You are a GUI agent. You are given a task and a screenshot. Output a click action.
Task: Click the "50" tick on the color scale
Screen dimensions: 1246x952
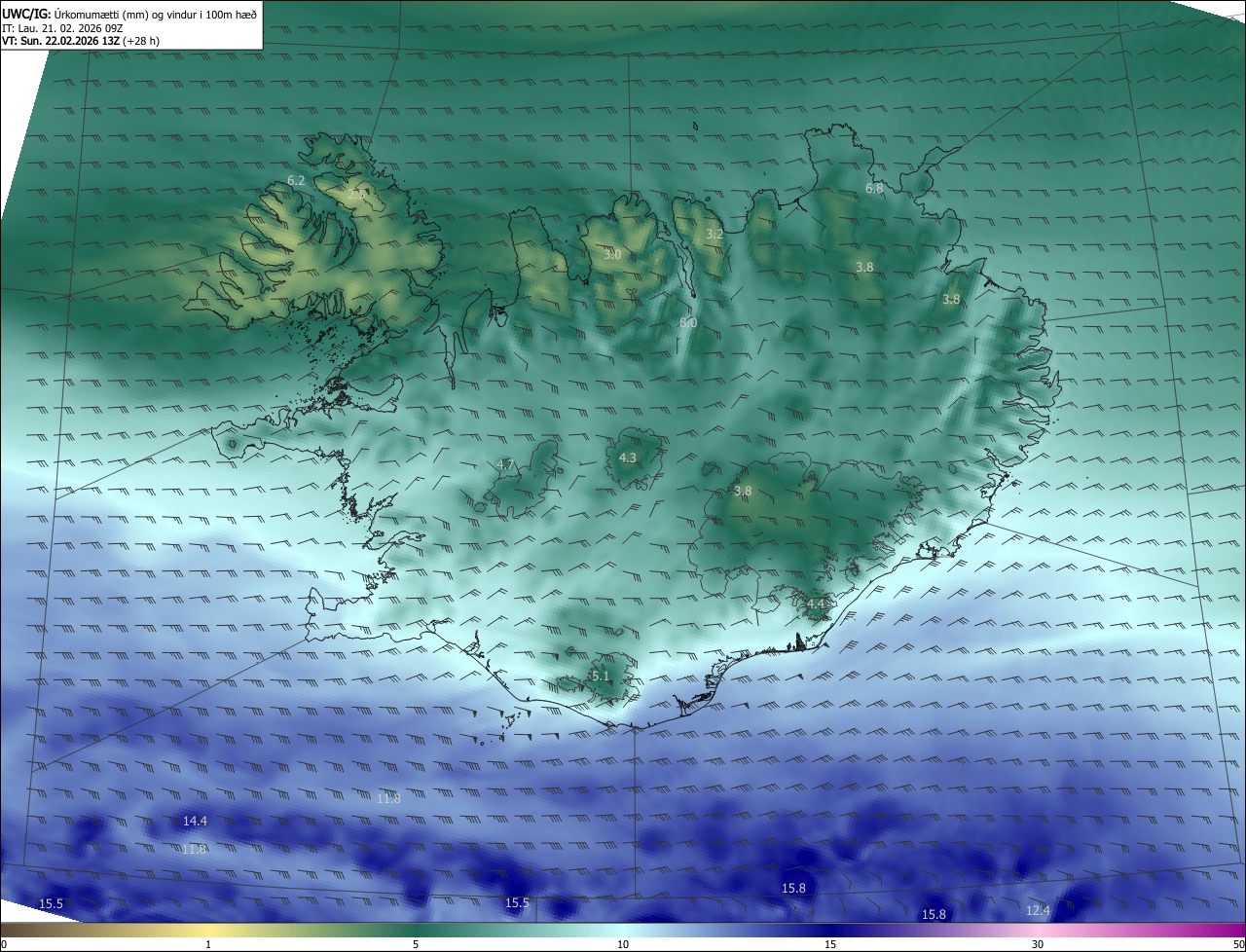(x=1238, y=945)
